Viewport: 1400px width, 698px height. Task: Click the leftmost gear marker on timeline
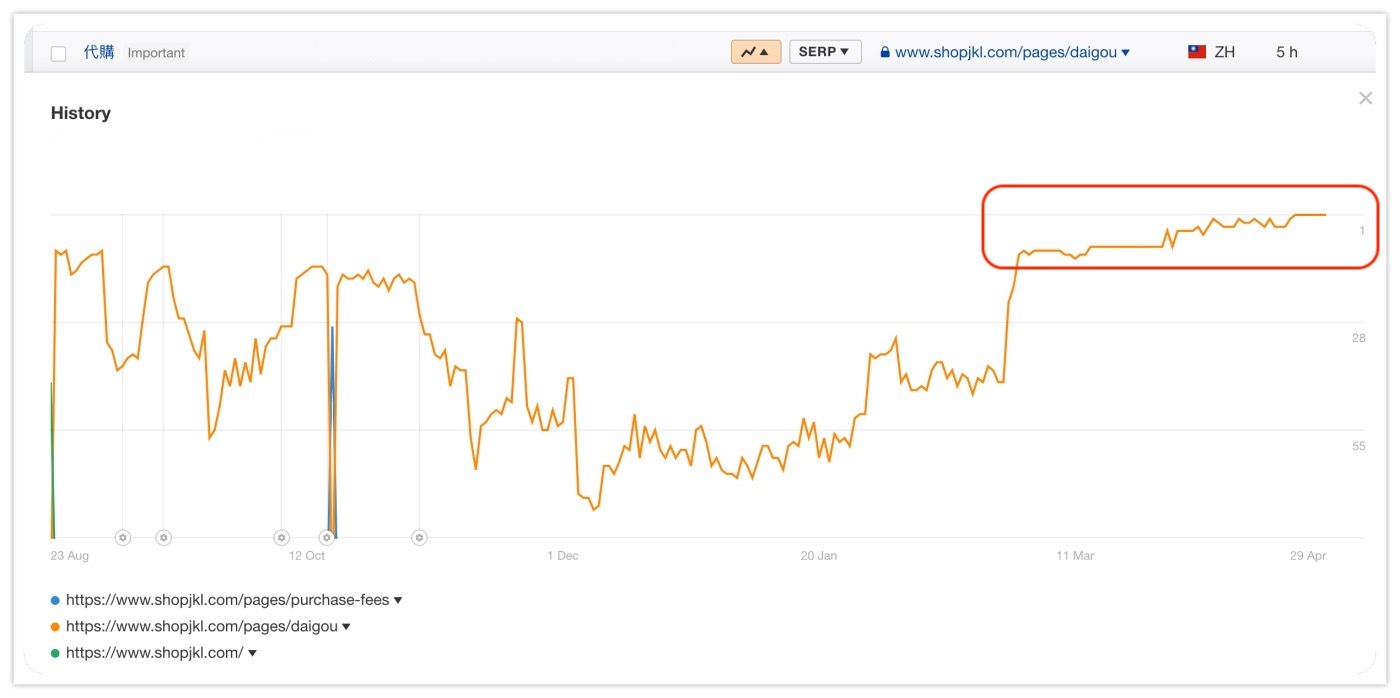[x=123, y=538]
